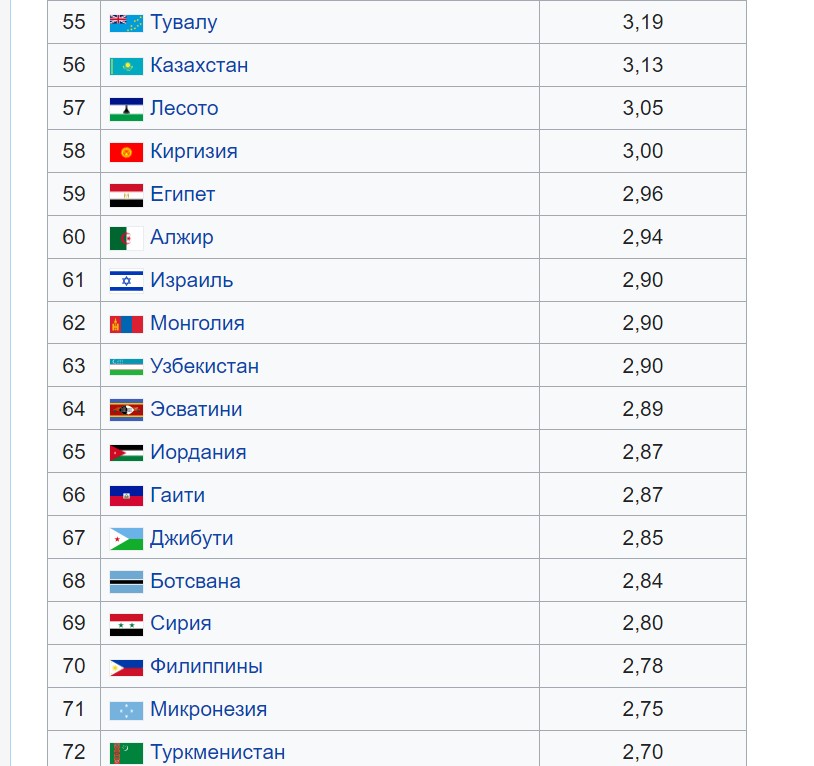The image size is (814, 766).
Task: Open the Иордания article link
Action: [198, 452]
